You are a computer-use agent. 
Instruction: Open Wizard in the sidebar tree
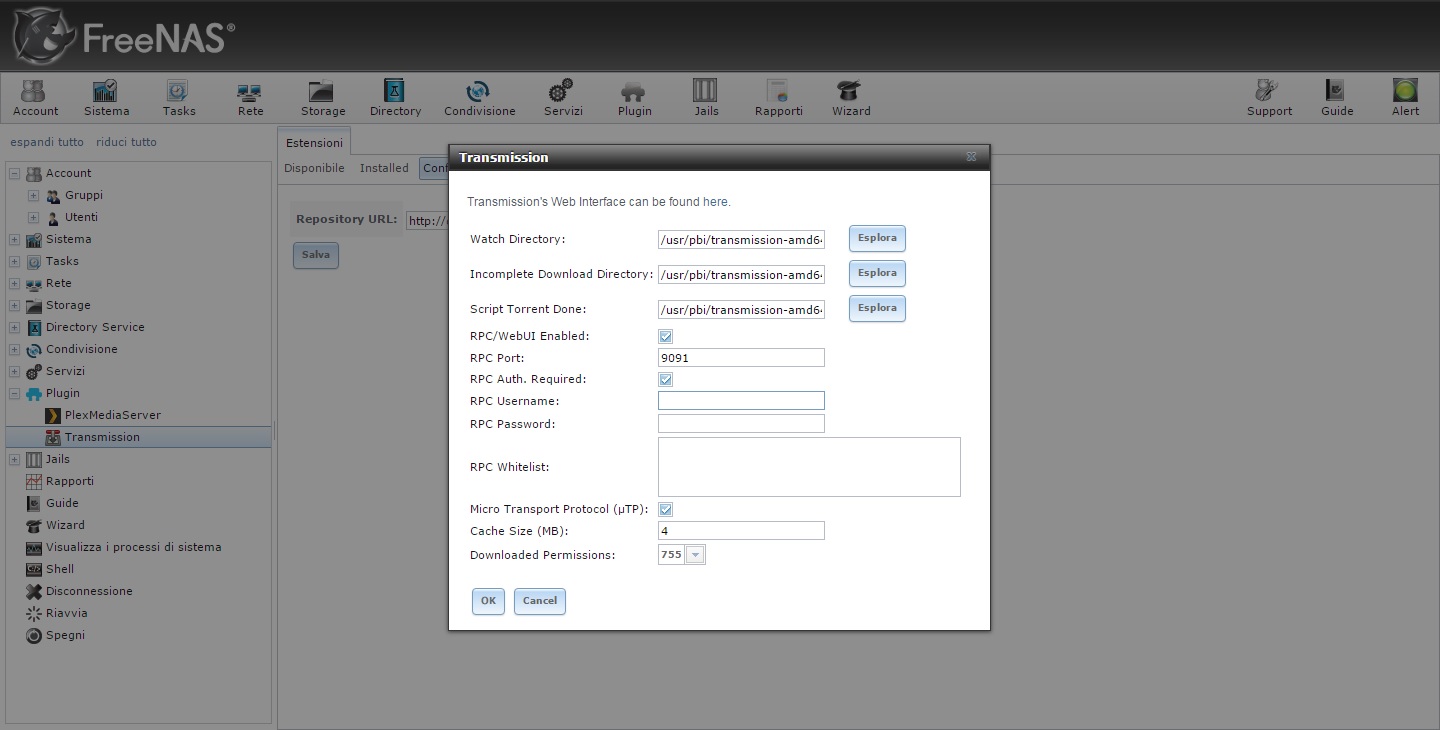65,525
